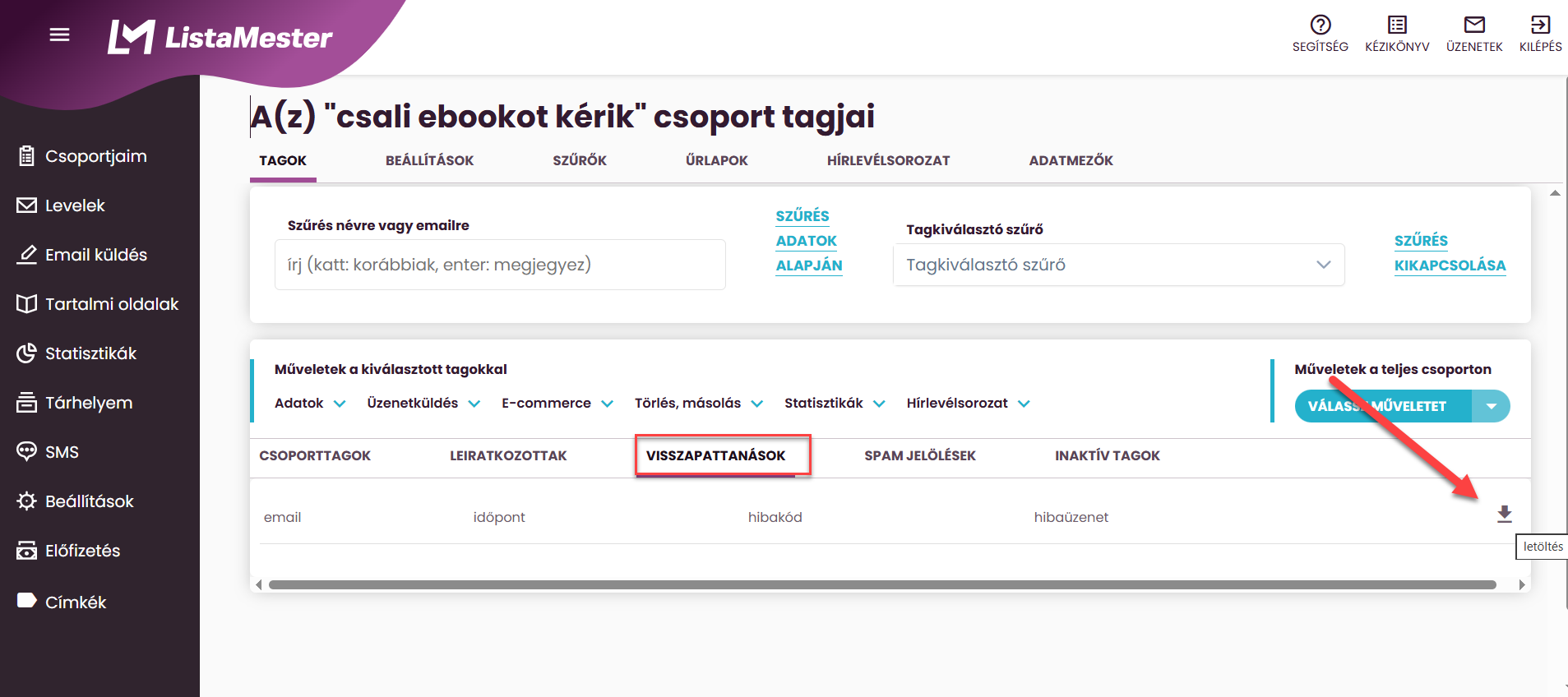The image size is (1568, 697).
Task: Expand the Tagkiválasztó szűrő dropdown
Action: click(x=1118, y=265)
